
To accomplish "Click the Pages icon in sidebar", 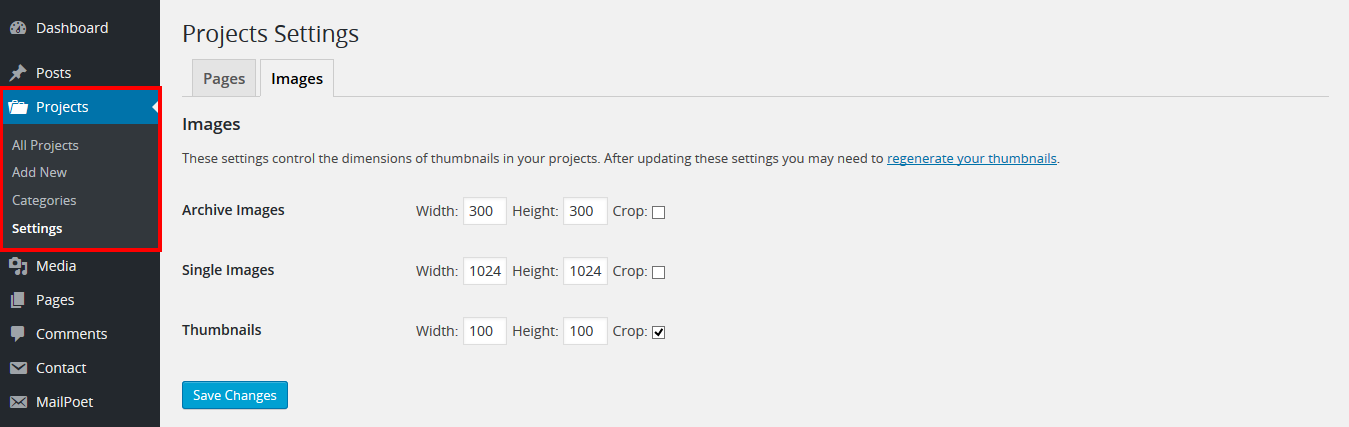I will click(18, 300).
